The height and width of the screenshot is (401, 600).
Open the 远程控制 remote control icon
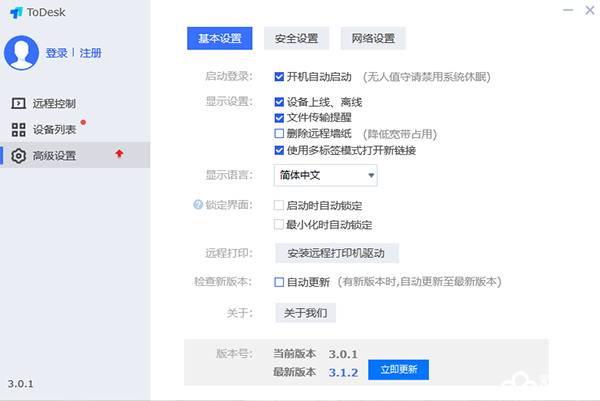[18, 103]
